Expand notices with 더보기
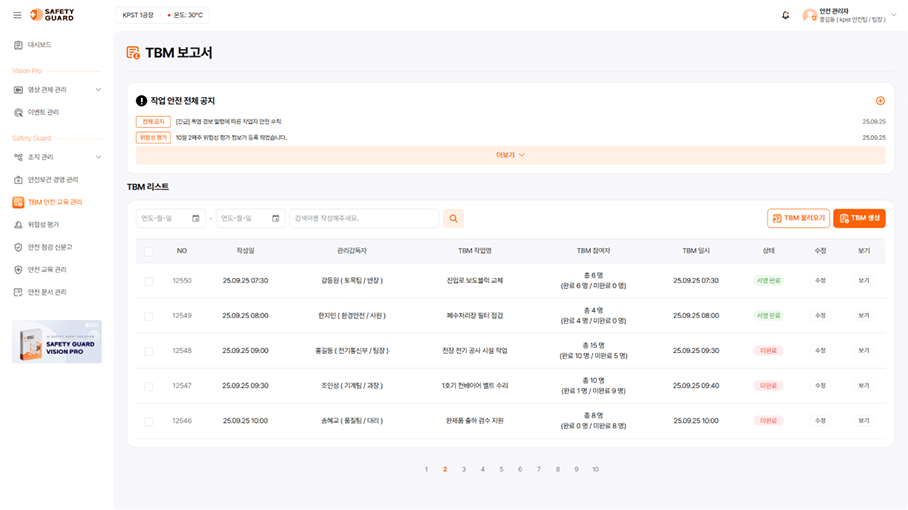 pyautogui.click(x=510, y=155)
